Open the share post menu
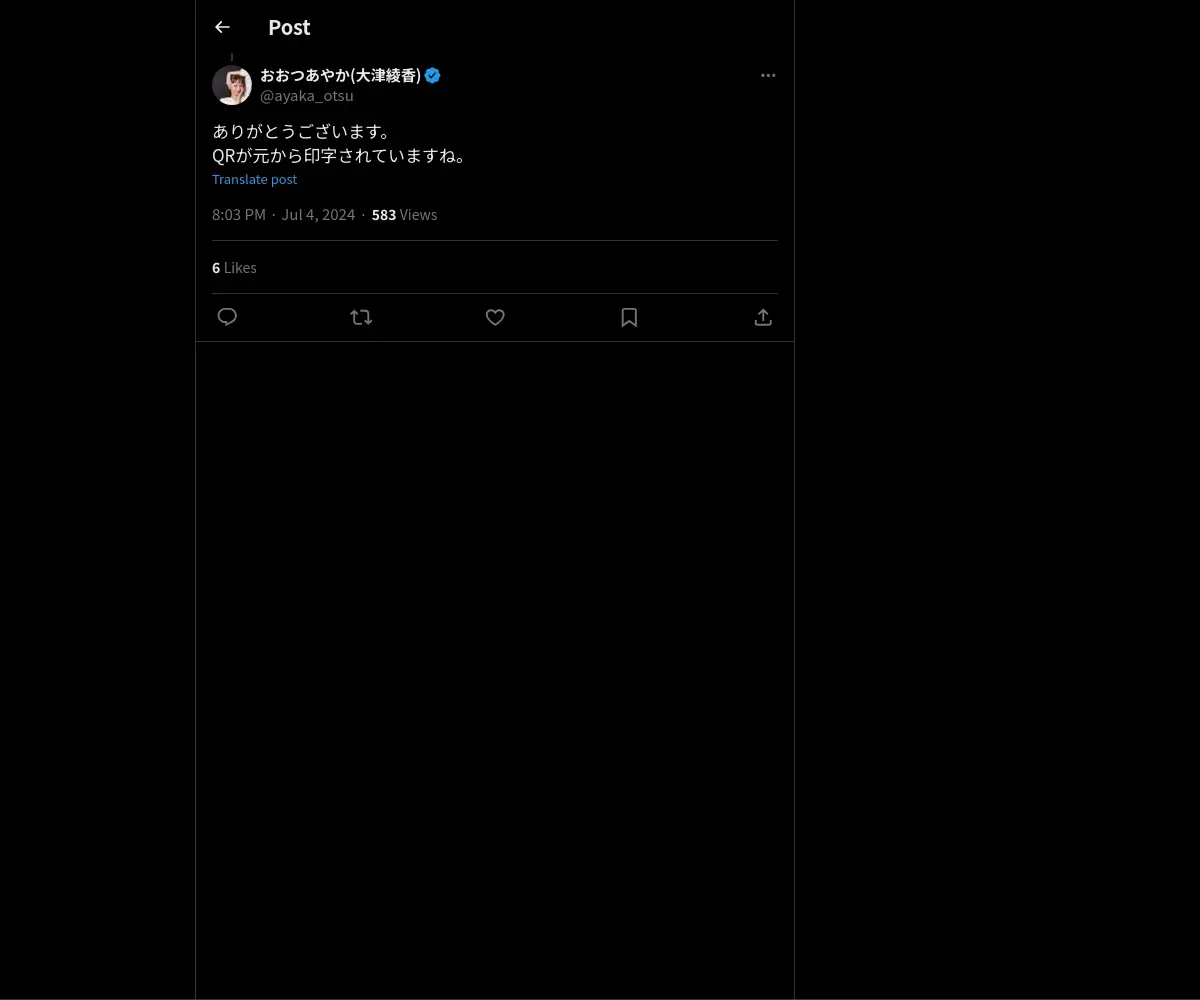The height and width of the screenshot is (1000, 1200). pyautogui.click(x=763, y=317)
